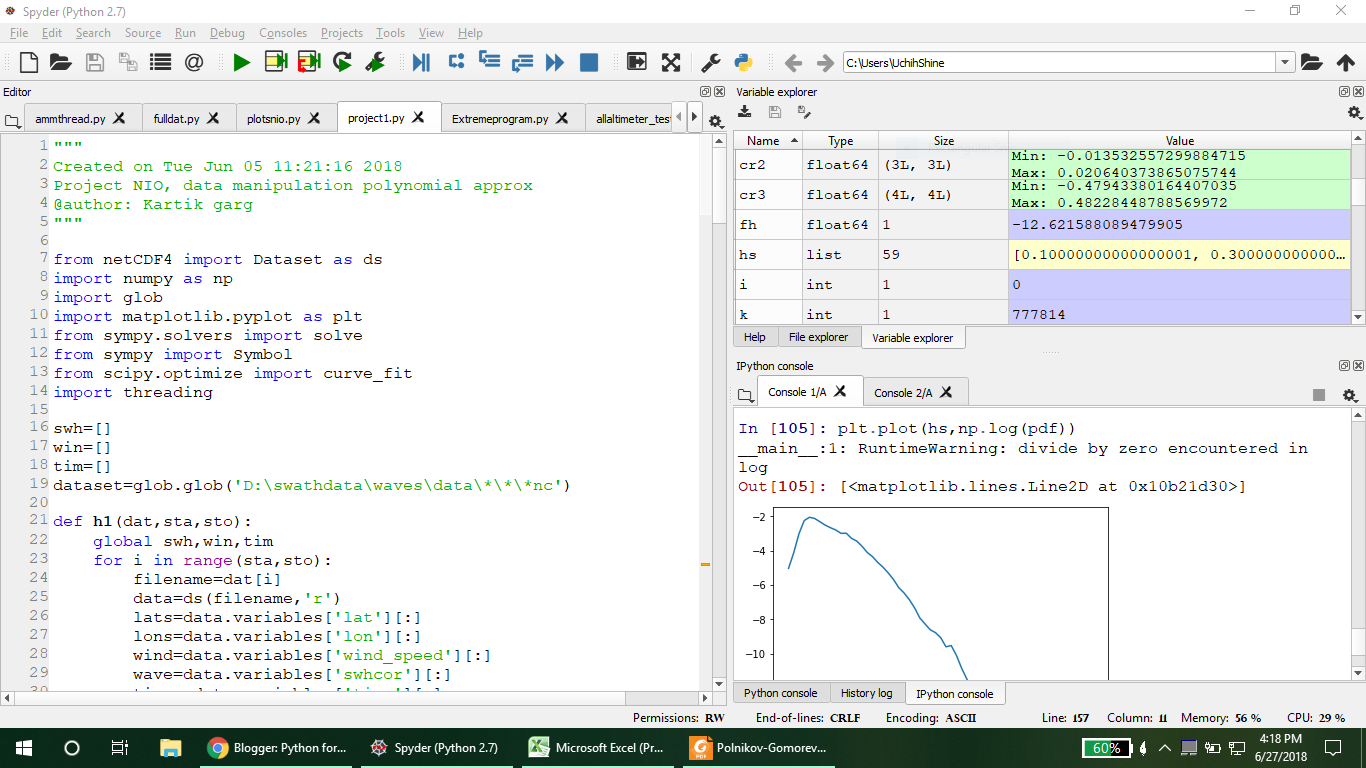Viewport: 1366px width, 768px height.
Task: Maximize current pane using the four-arrows icon
Action: coord(671,63)
